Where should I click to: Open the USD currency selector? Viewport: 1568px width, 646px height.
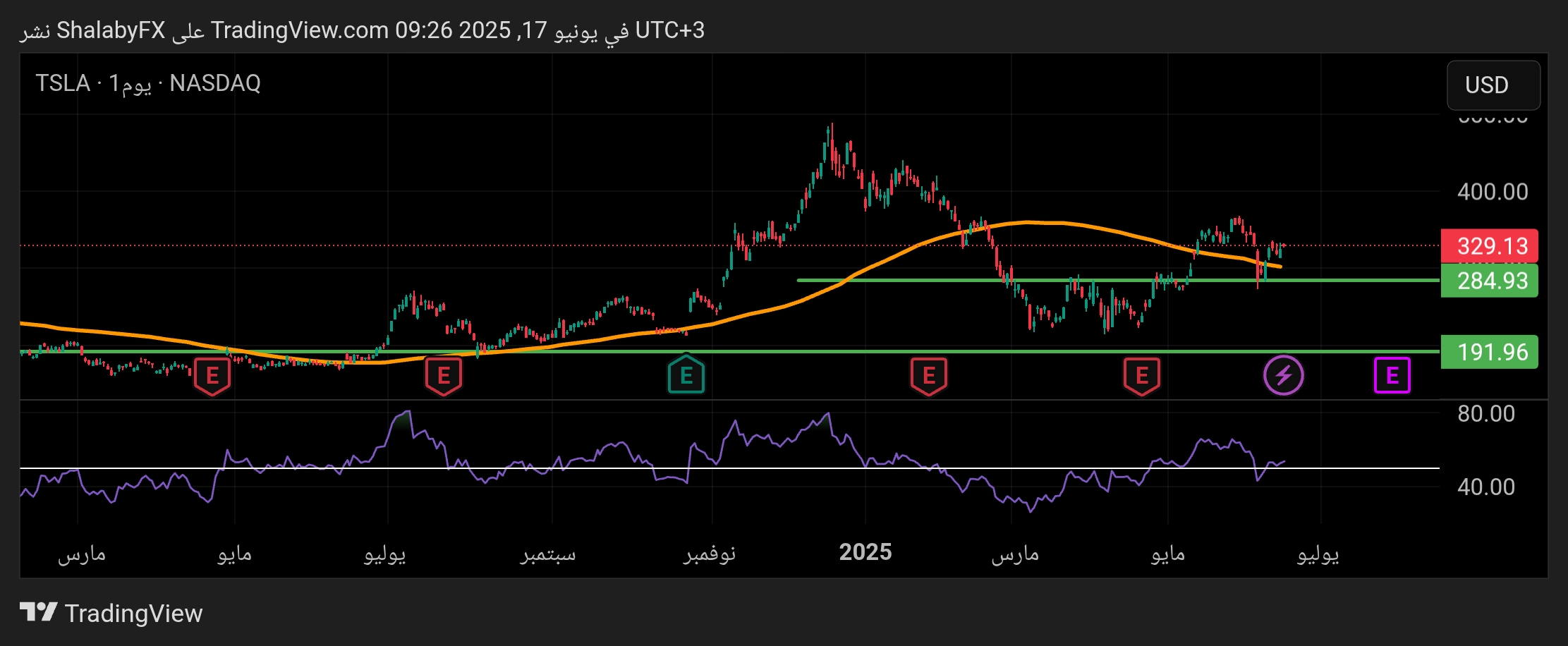1493,85
